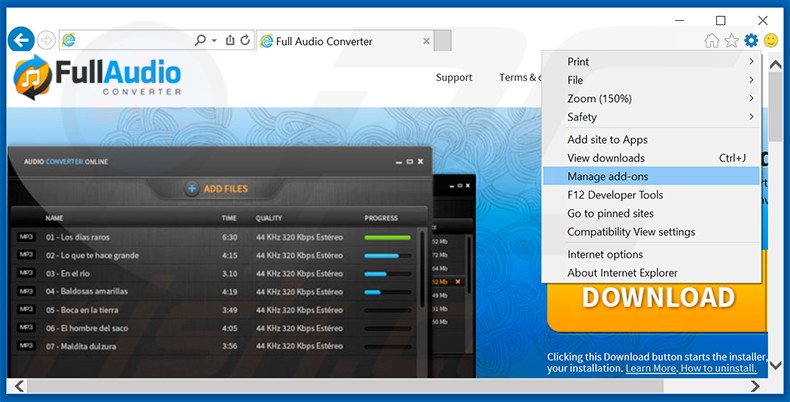The height and width of the screenshot is (402, 790).
Task: Open Compatibility View settings
Action: click(x=651, y=232)
